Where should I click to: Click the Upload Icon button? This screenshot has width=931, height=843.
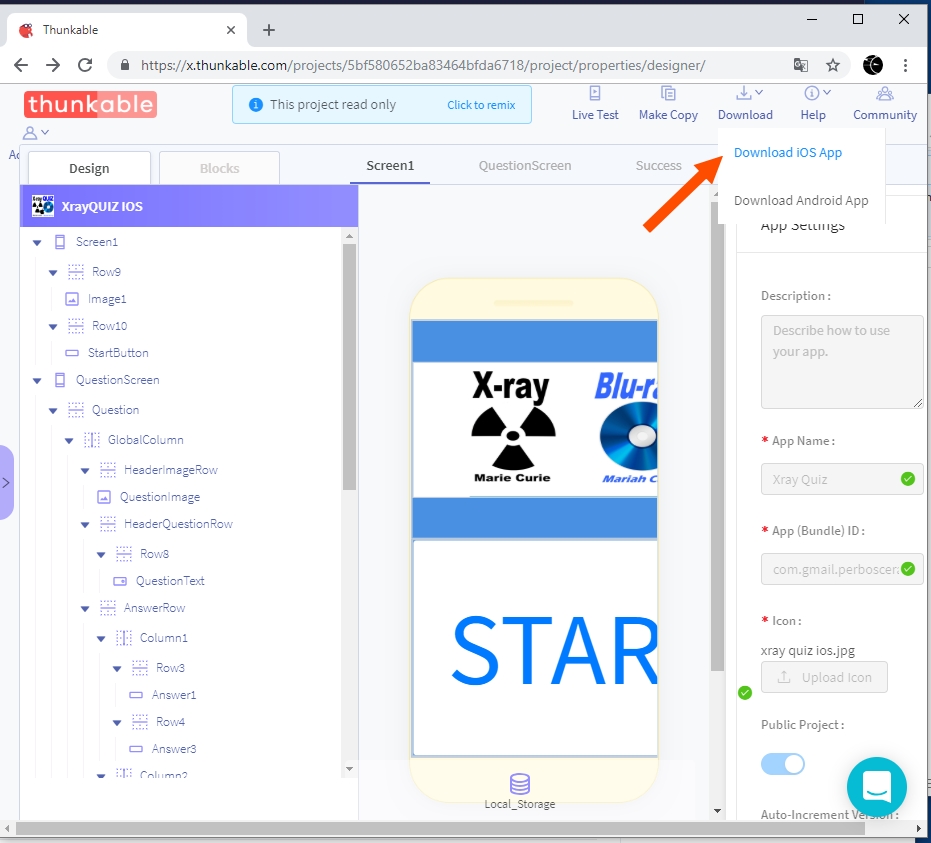tap(824, 677)
